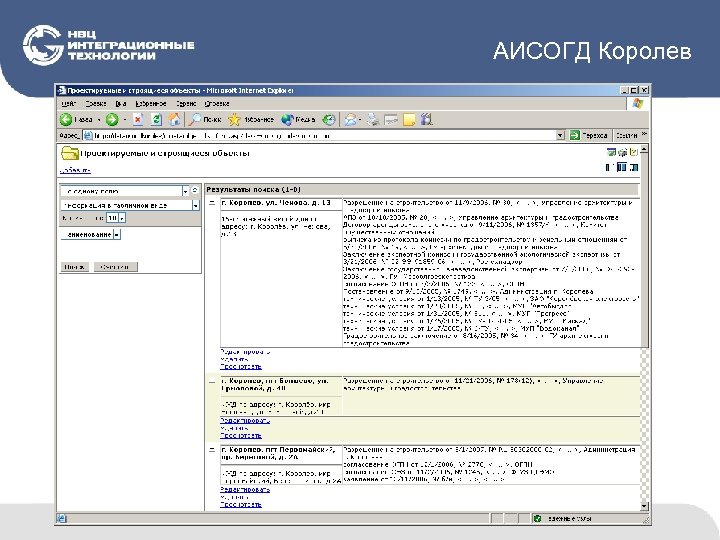Click the Refresh page icon
Viewport: 720px width, 540px height.
157,120
